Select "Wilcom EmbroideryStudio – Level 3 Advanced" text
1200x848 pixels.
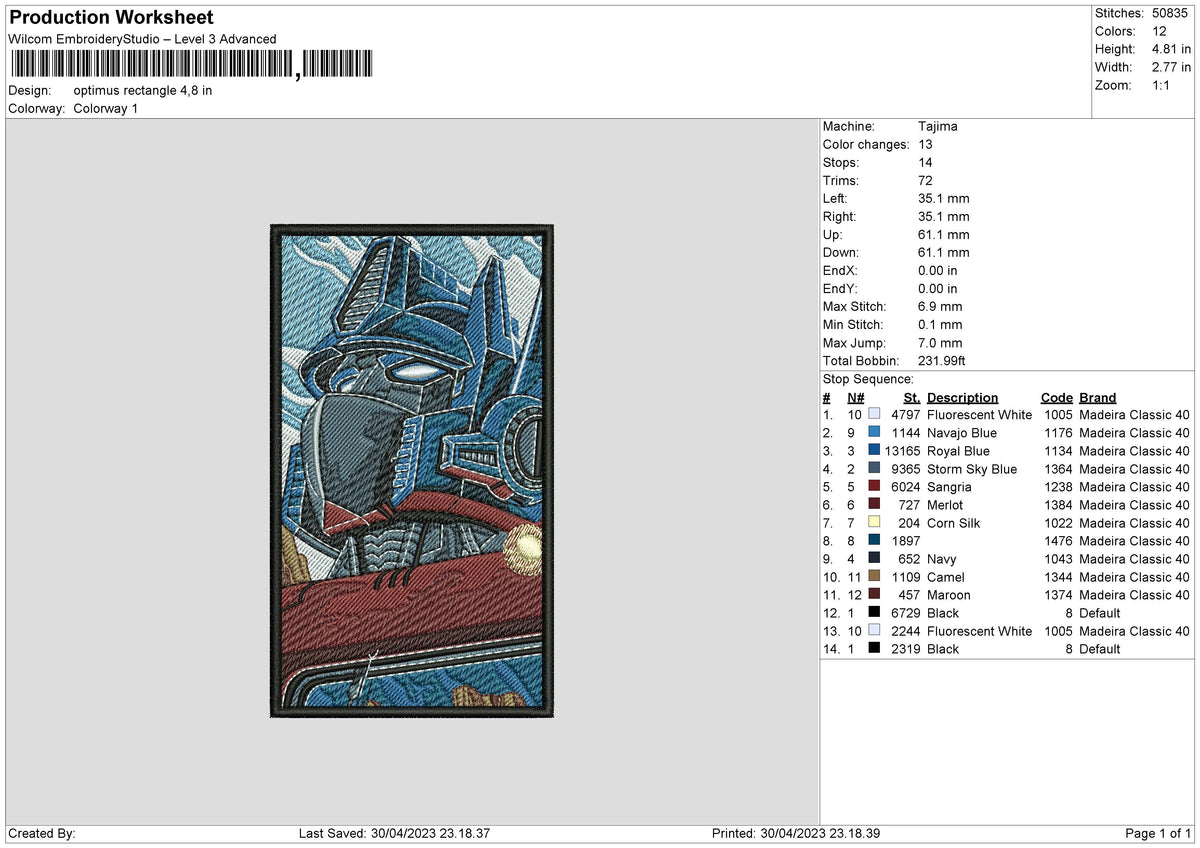coord(142,39)
